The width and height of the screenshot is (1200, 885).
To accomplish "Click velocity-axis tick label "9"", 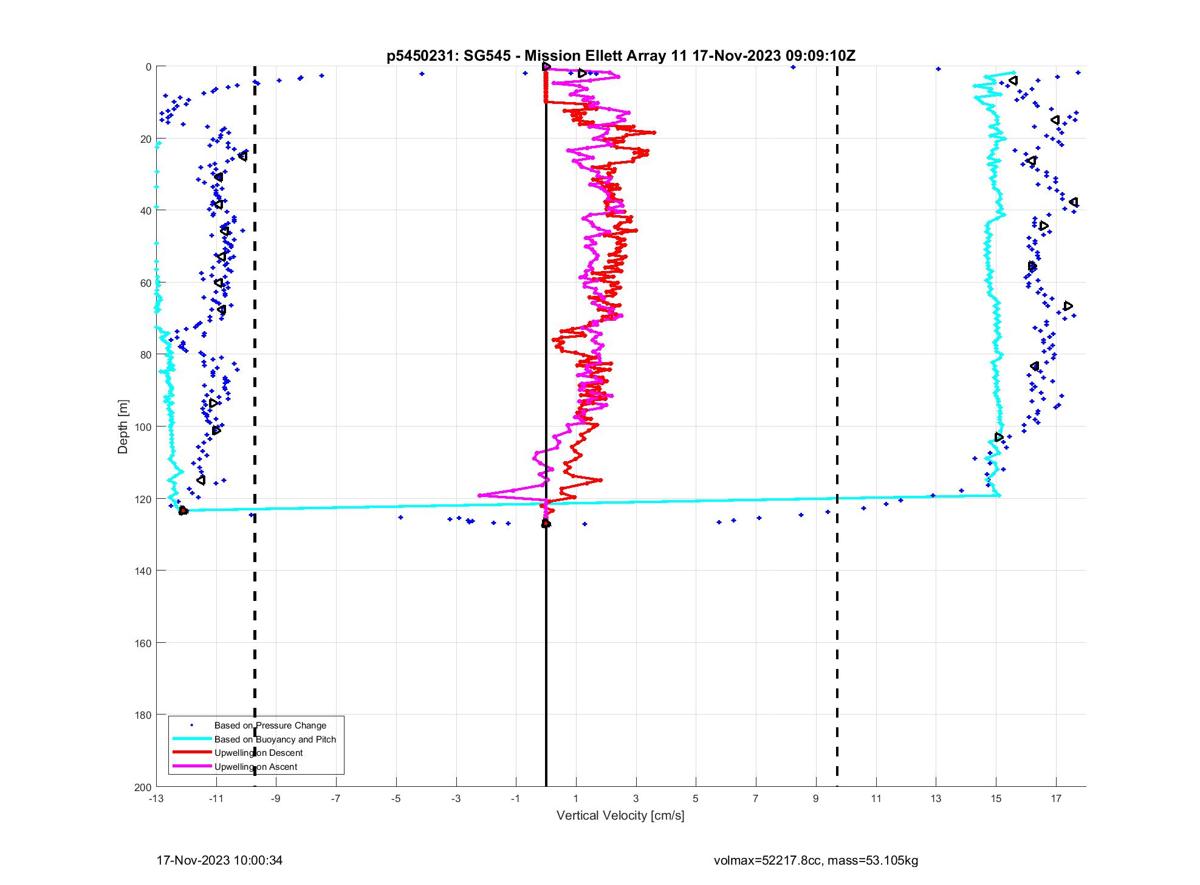I will 816,799.
